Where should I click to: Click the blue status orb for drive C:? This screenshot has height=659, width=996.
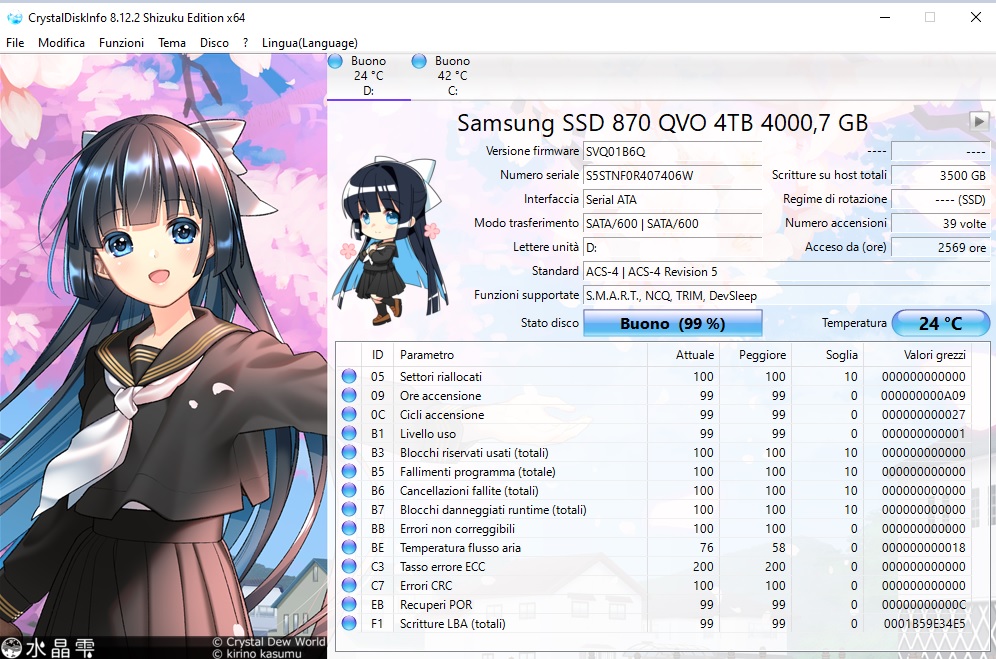tap(419, 61)
